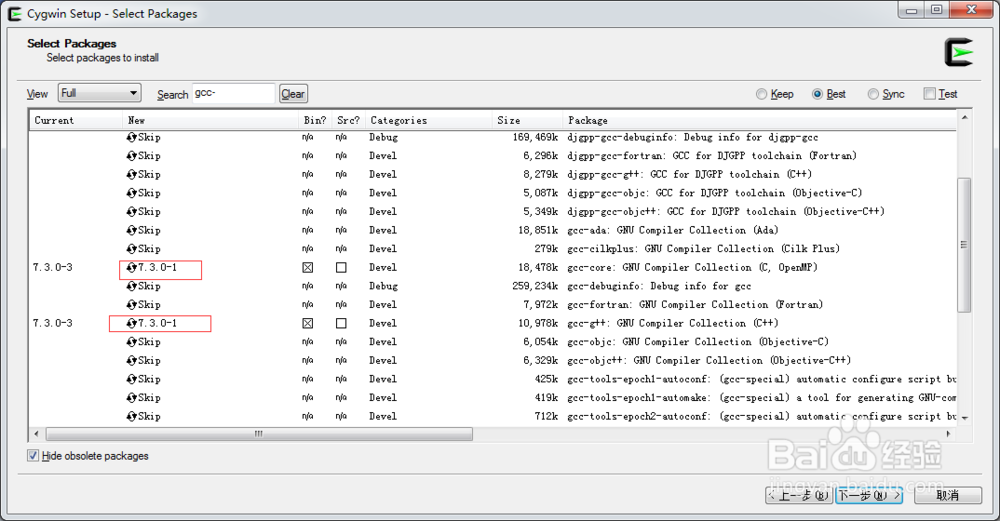The height and width of the screenshot is (521, 1000).
Task: Click the Back (上一步) button
Action: tap(800, 495)
